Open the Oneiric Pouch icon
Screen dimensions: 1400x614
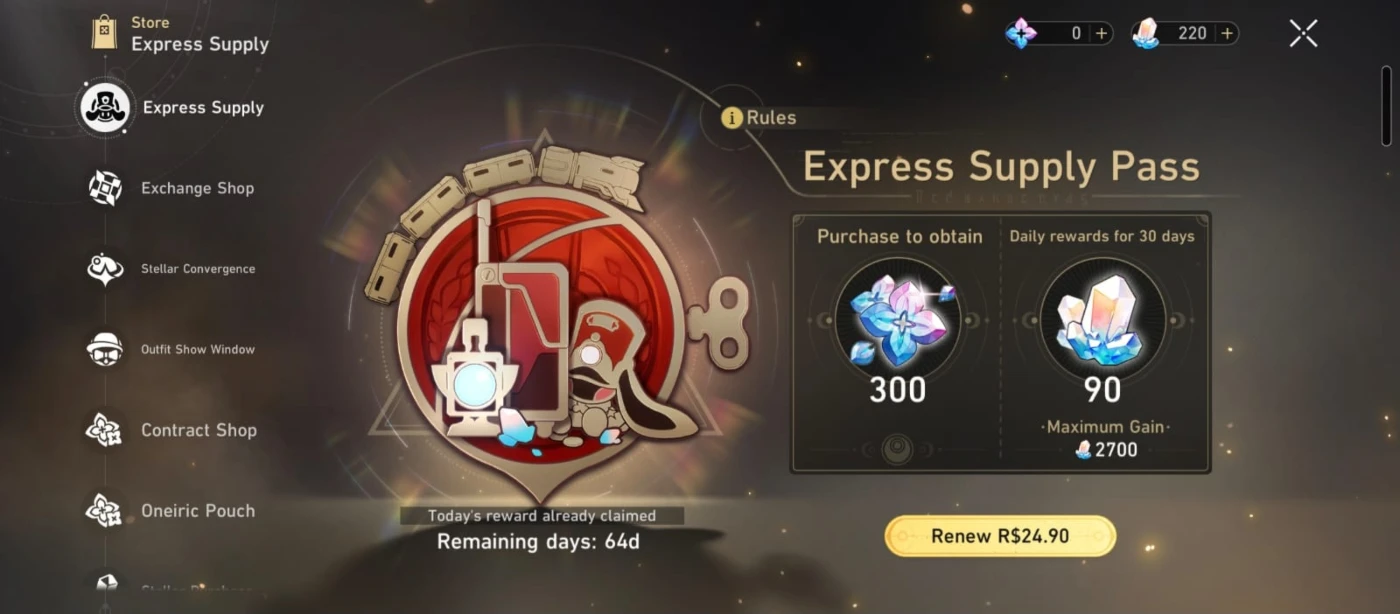point(105,510)
